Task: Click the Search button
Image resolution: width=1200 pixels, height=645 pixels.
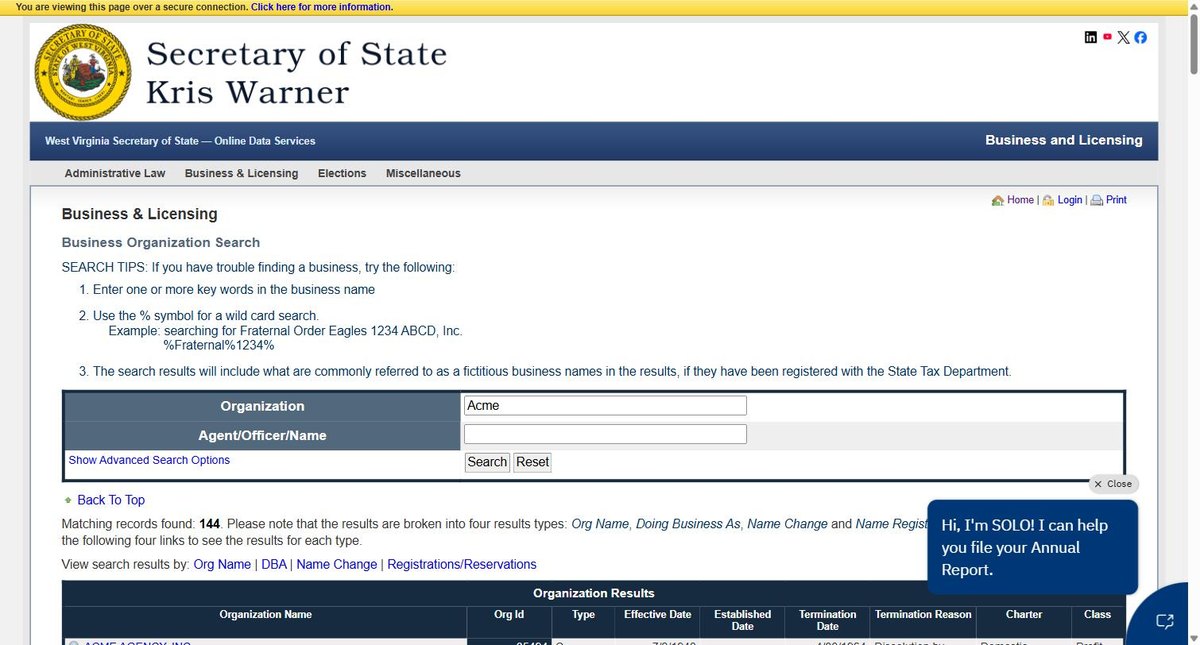Action: 487,462
